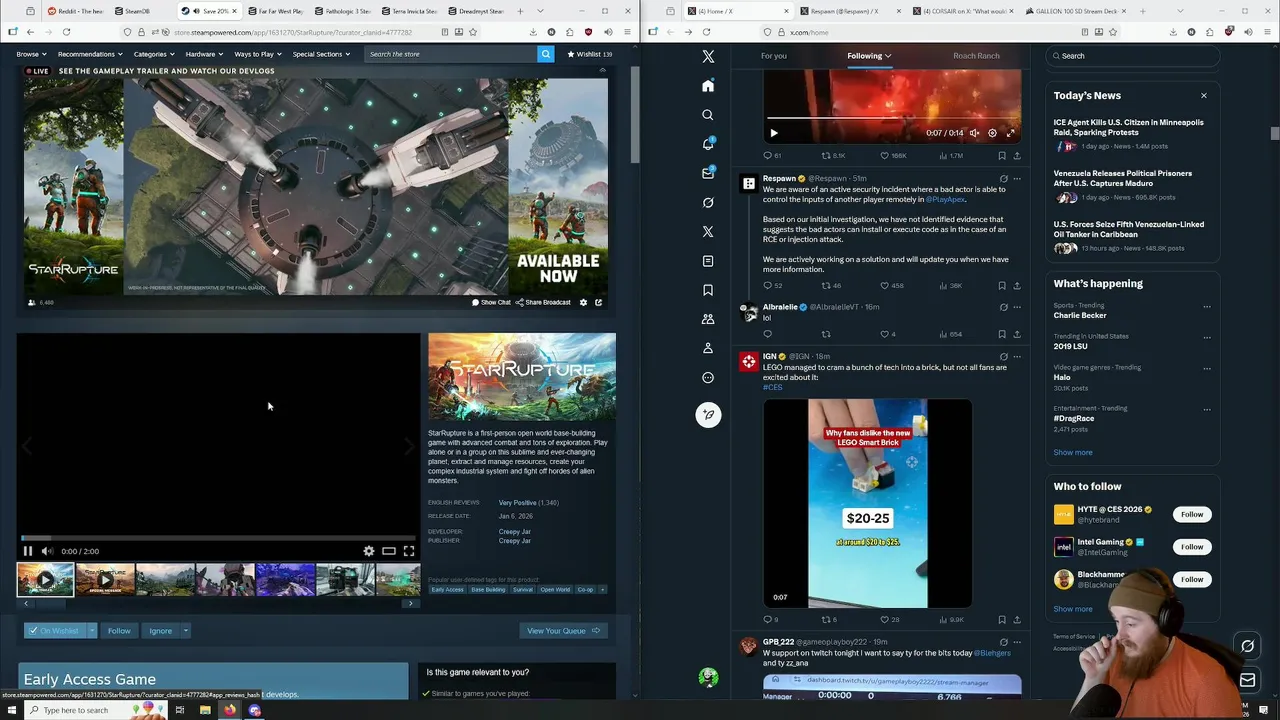Open More circle icon in X sidebar
Viewport: 1280px width, 720px height.
[x=708, y=377]
